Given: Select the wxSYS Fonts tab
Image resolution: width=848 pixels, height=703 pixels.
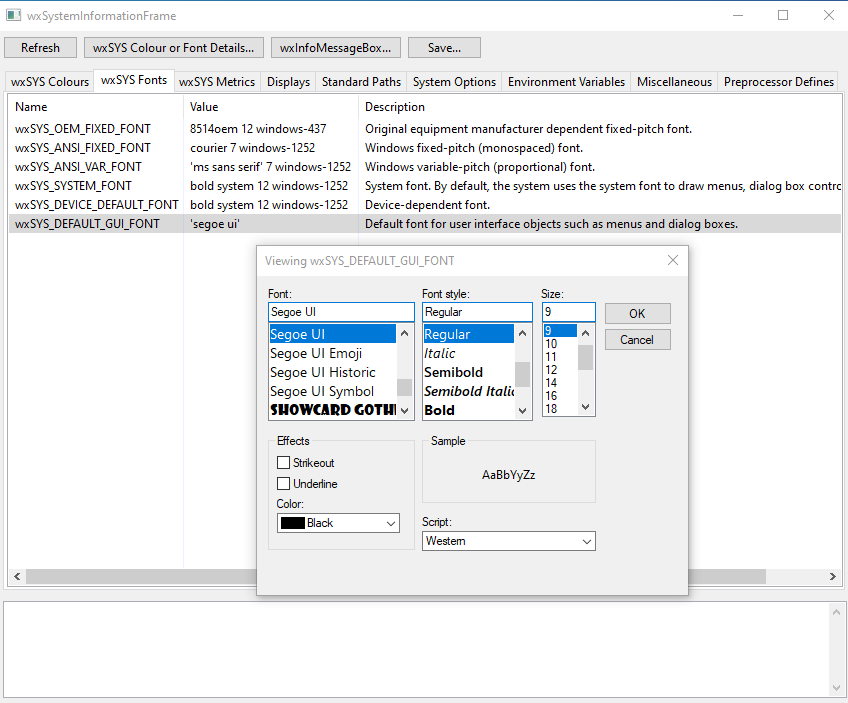Looking at the screenshot, I should click(x=134, y=80).
